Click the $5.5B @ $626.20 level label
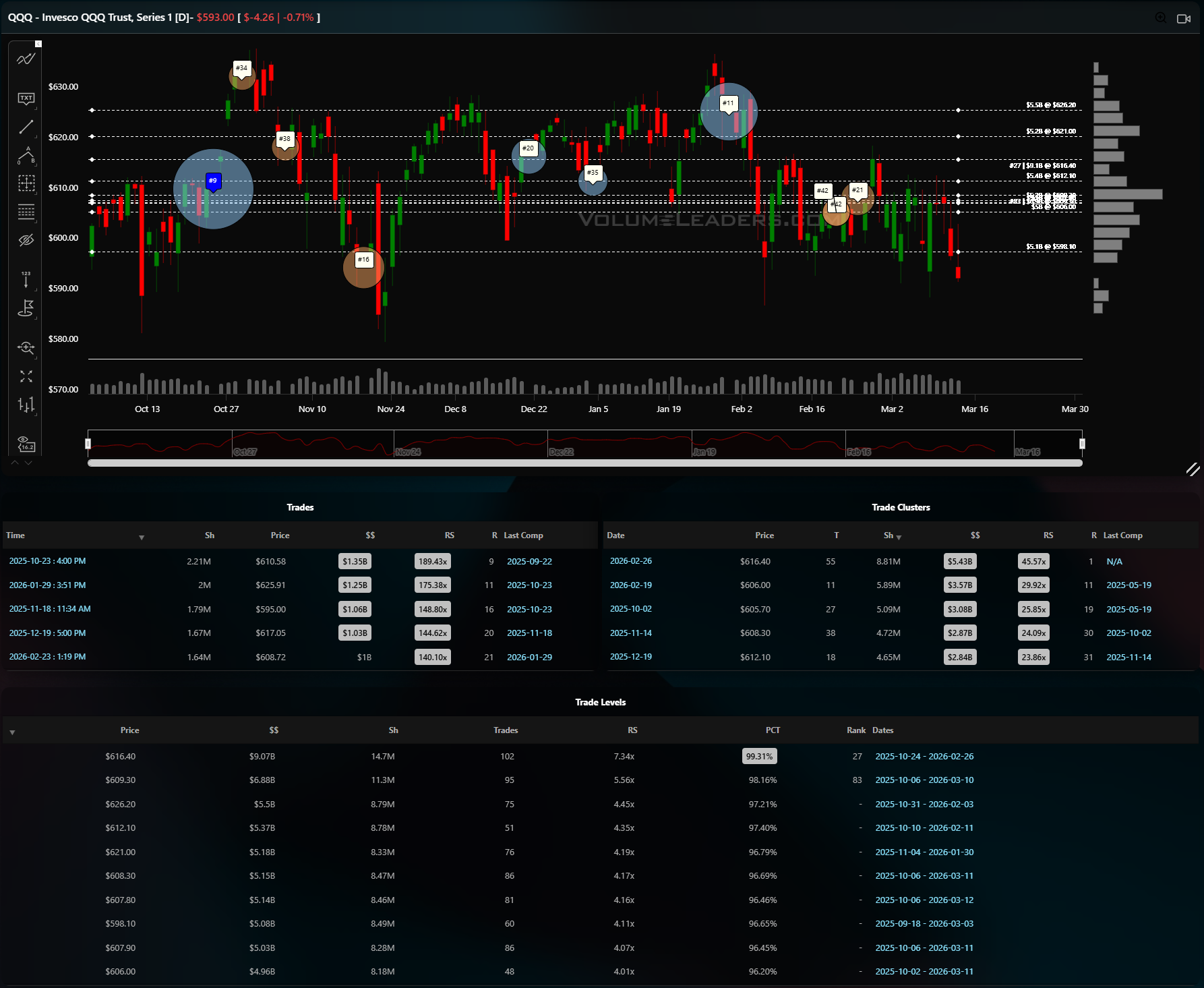Viewport: 1204px width, 988px height. 1051,105
